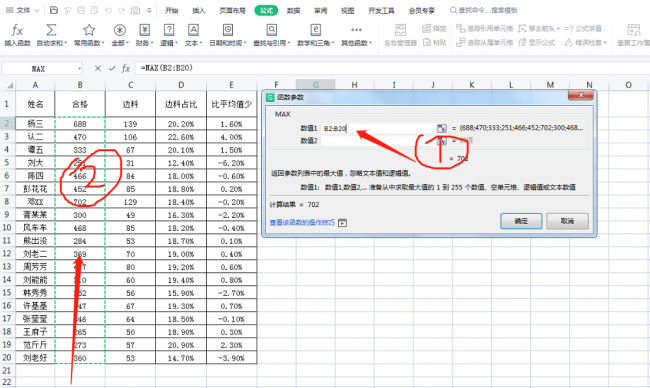
Task: Open the Lookup and Reference (查找与引用) icon
Action: [272, 30]
